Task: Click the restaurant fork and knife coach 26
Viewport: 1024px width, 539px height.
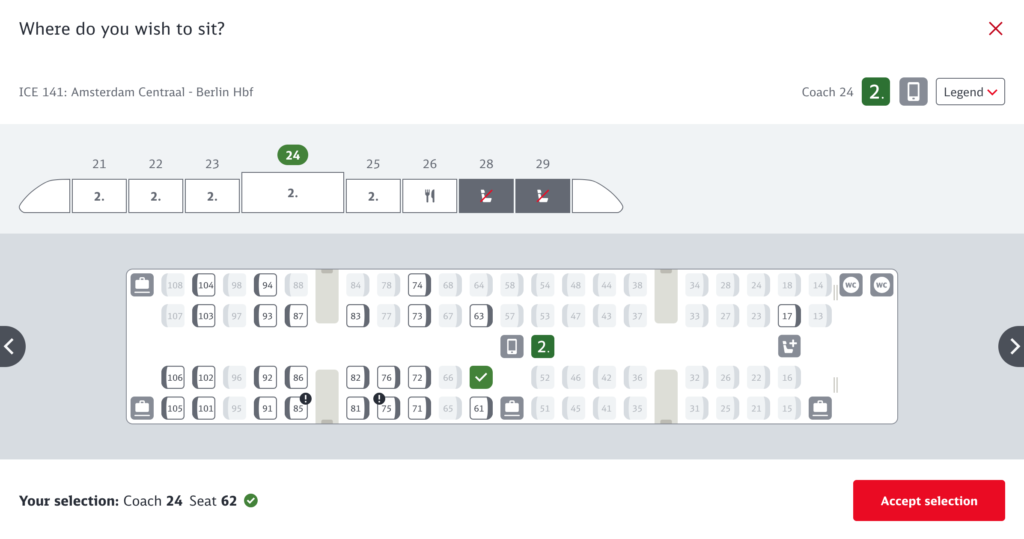Action: coord(430,196)
